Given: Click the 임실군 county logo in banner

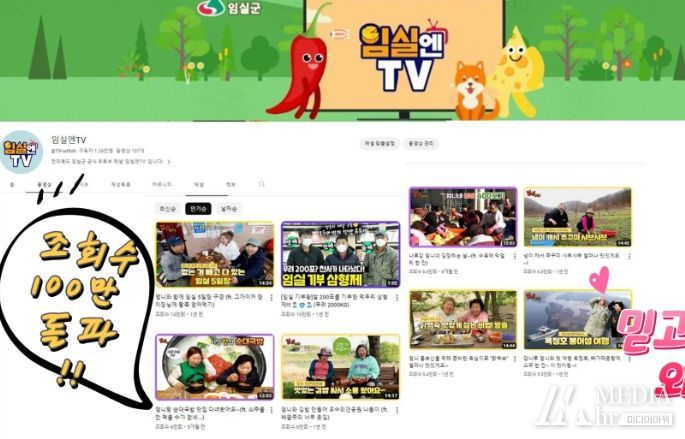Looking at the screenshot, I should coord(229,7).
